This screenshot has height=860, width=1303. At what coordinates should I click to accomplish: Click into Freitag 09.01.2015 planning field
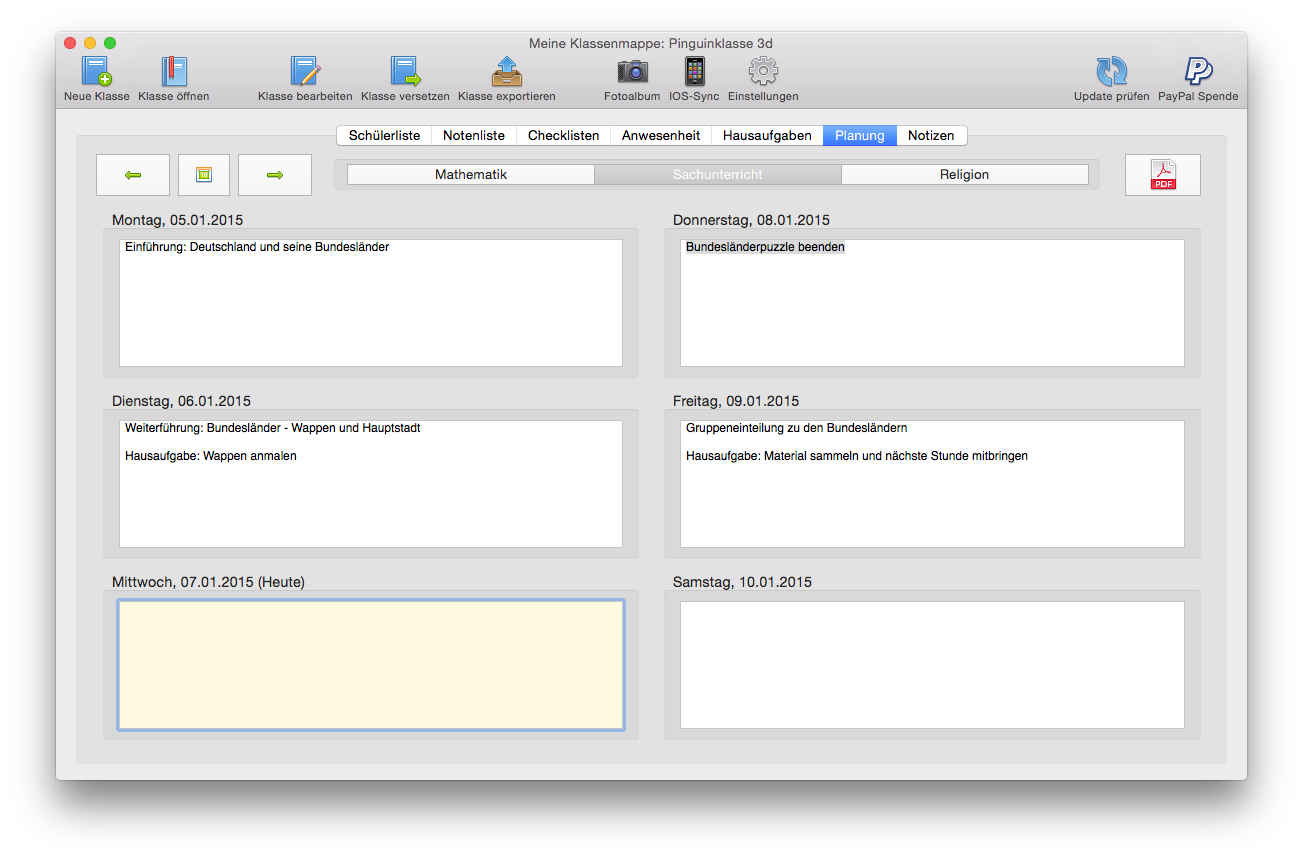point(932,484)
